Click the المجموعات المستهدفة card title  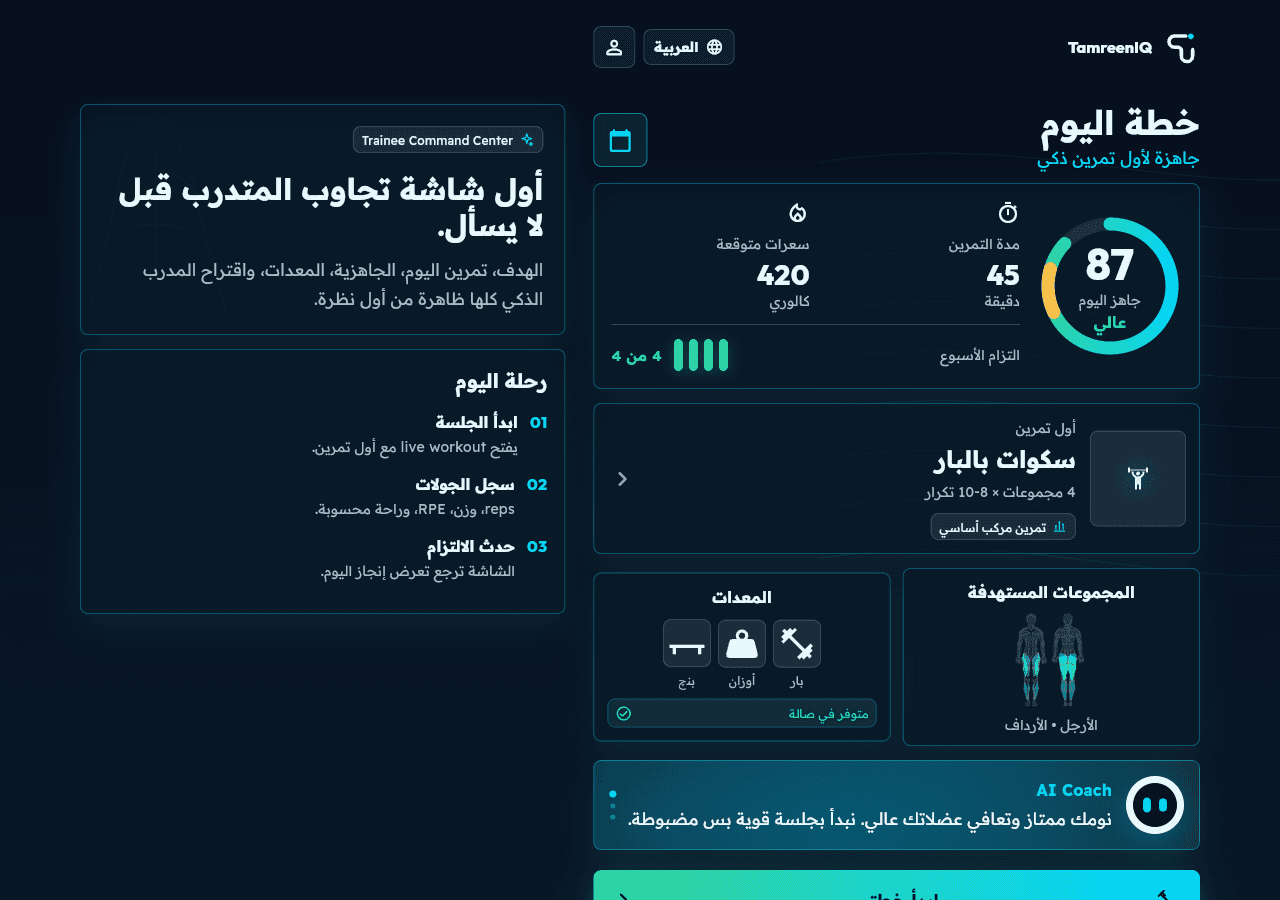1051,592
